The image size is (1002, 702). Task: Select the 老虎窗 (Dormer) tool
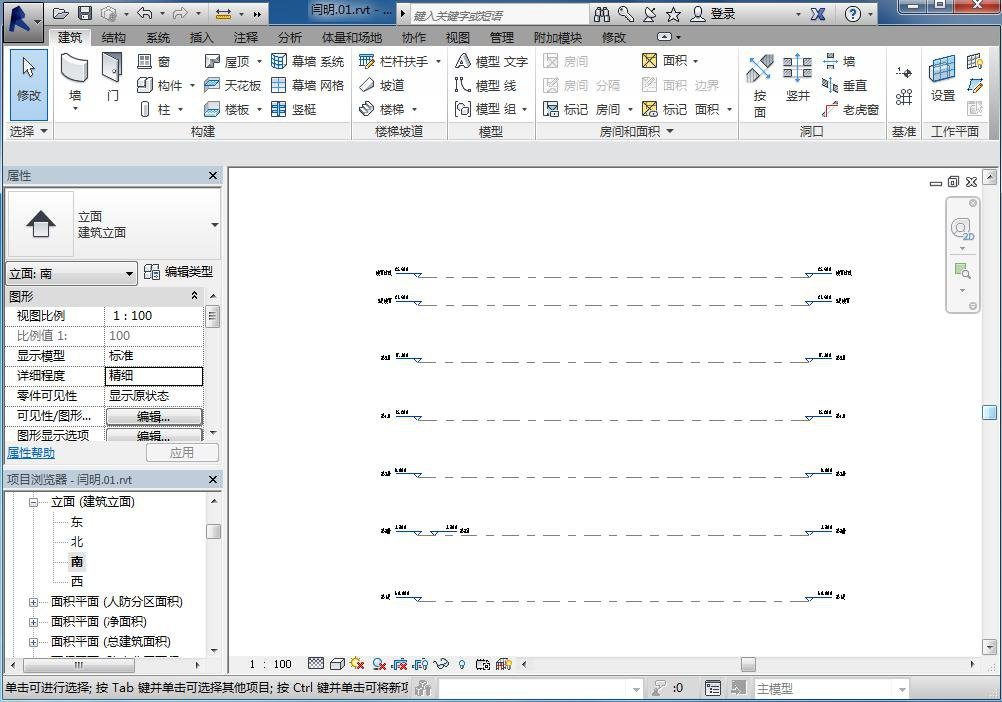tap(850, 109)
